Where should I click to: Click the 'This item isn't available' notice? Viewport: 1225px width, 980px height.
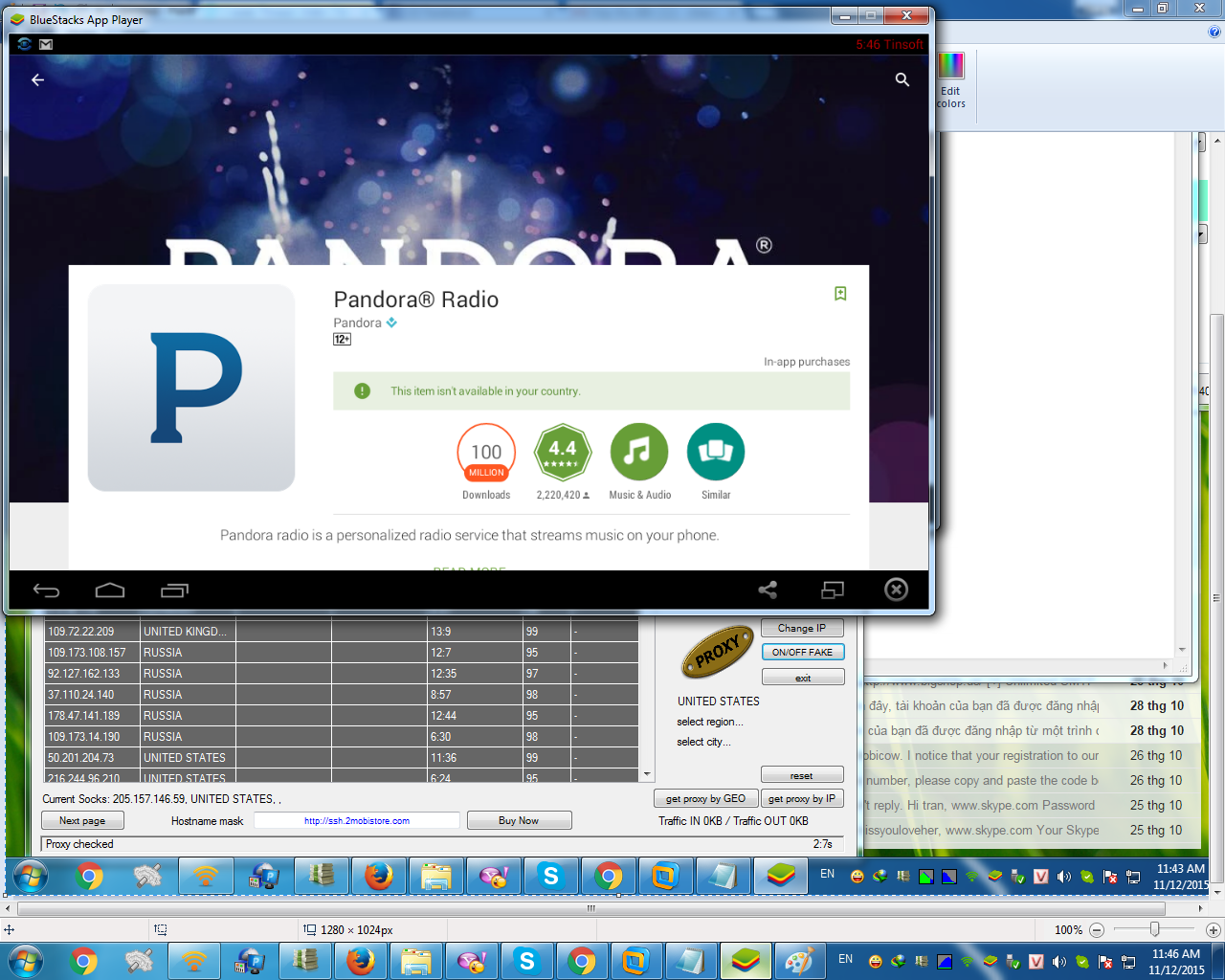591,391
